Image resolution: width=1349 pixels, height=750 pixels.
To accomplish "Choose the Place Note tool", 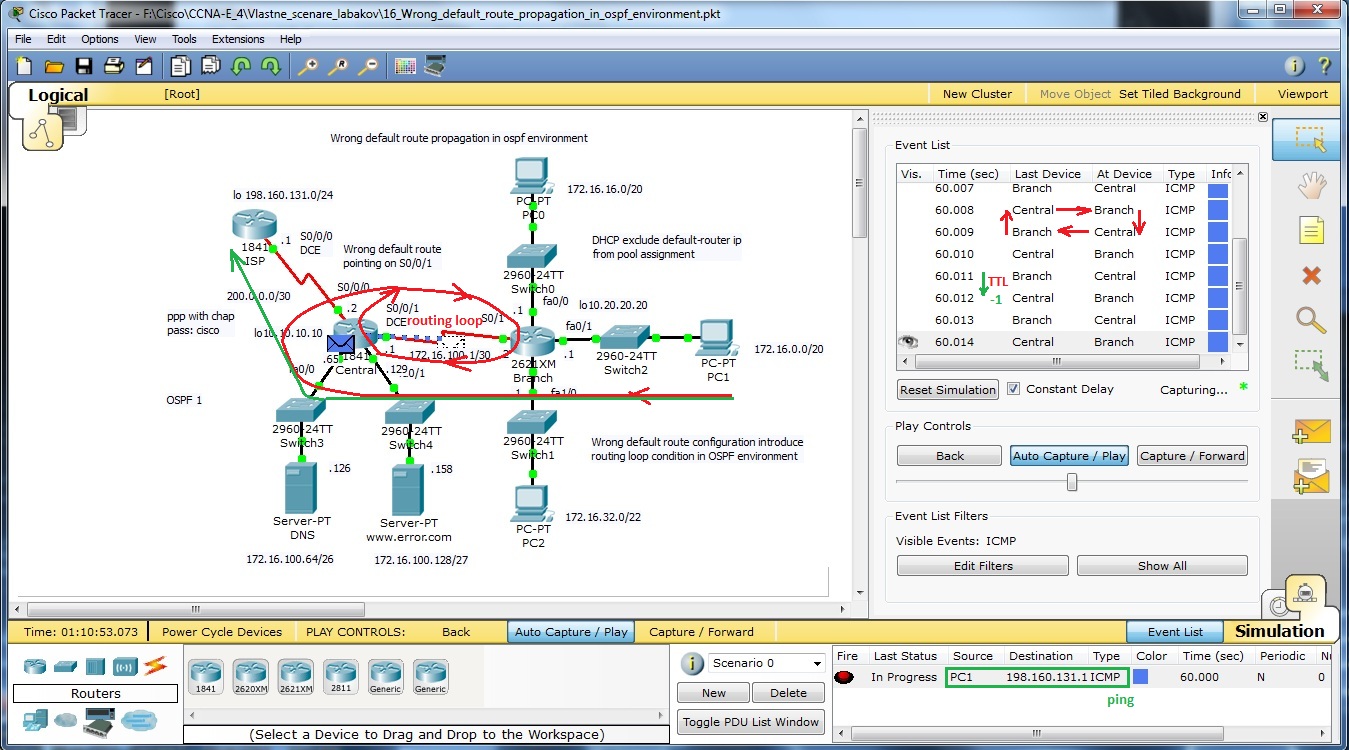I will 1311,231.
